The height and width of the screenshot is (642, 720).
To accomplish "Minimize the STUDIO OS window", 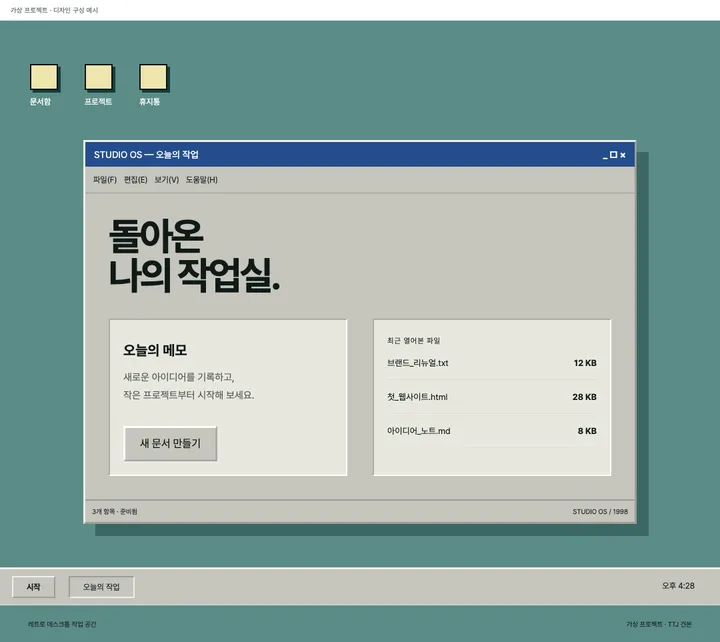I will click(x=605, y=156).
